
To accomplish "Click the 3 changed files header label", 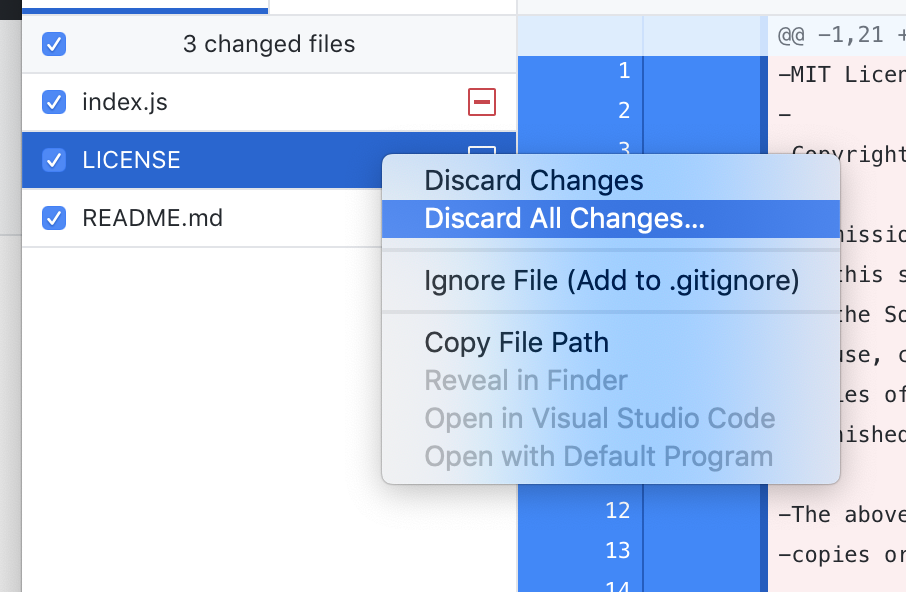I will coord(268,44).
